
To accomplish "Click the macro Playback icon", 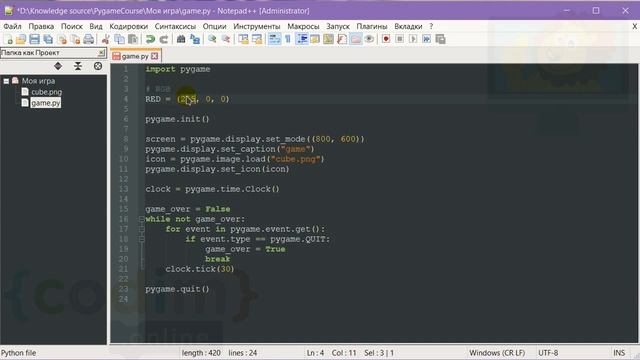I will [413, 39].
